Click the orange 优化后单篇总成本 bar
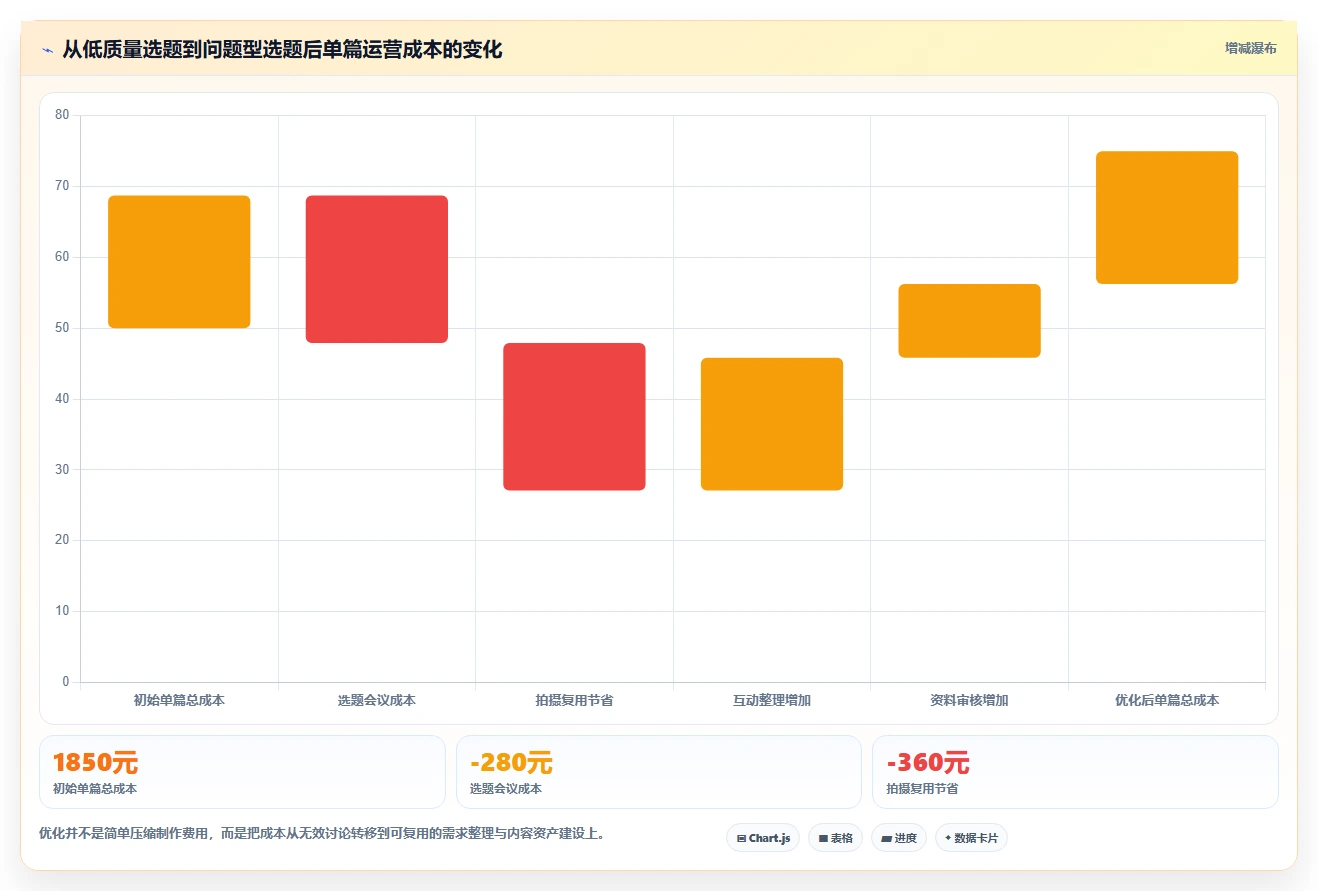The image size is (1318, 891). 1167,218
